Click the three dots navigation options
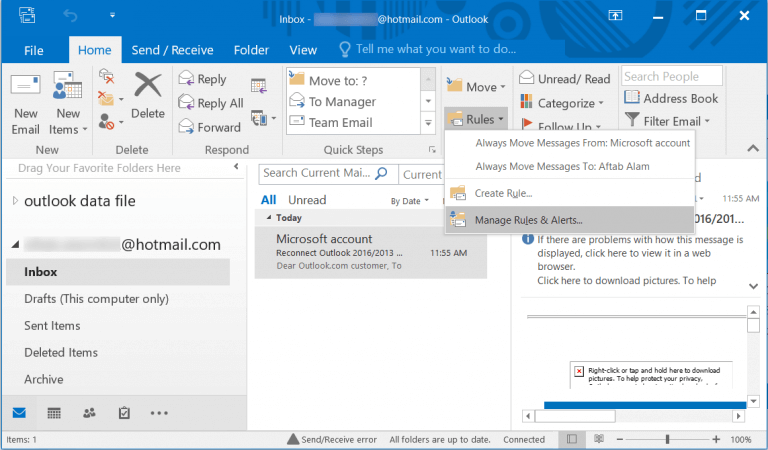Screen dimensions: 768x450 [x=159, y=413]
